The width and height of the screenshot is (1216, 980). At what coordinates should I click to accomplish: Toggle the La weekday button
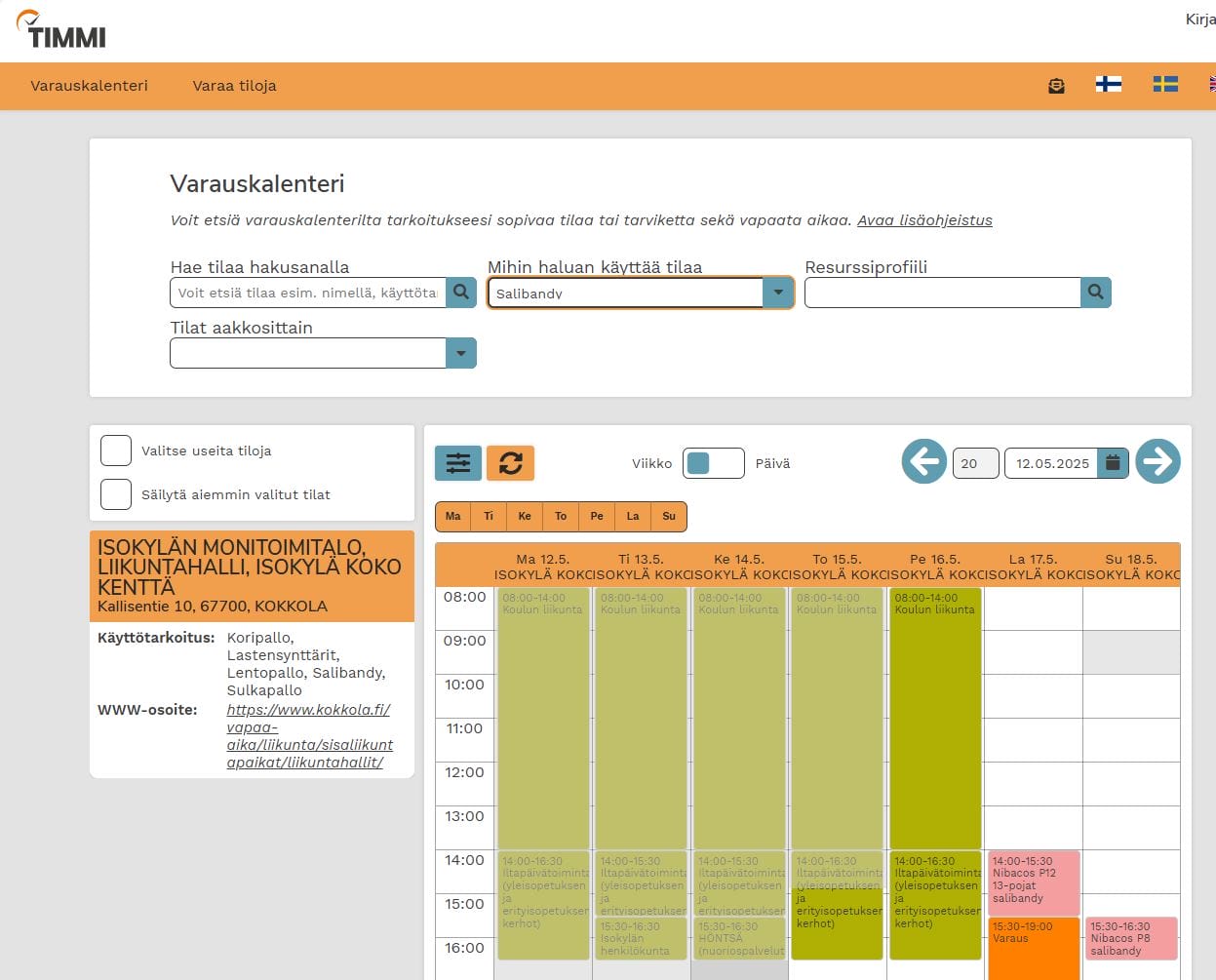(633, 517)
